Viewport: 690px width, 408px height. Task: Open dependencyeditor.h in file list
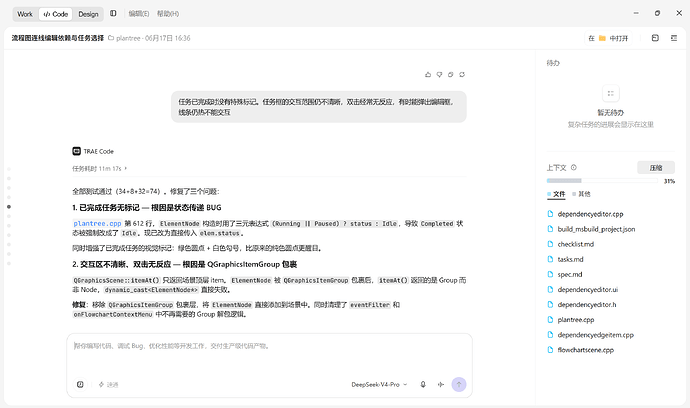[x=587, y=305]
